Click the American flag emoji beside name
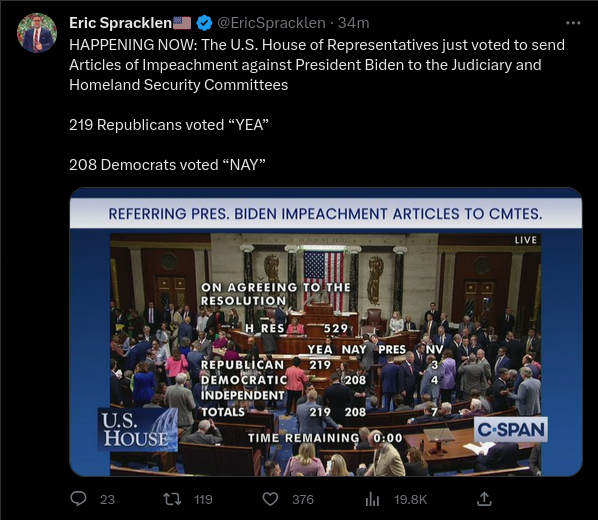The height and width of the screenshot is (520, 598). click(182, 23)
